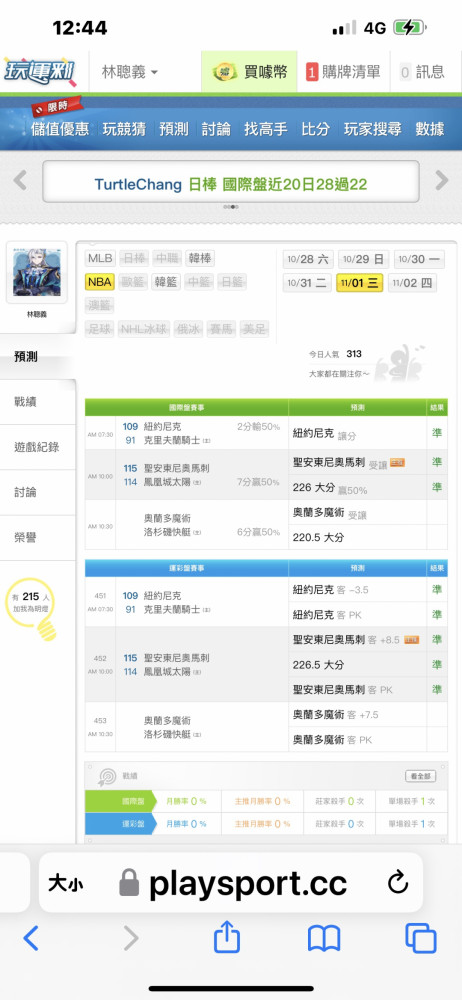Select the 聖安東尼奧馬刺 客 +8.5 prediction
Screen dimensions: 462x1000
coord(345,640)
